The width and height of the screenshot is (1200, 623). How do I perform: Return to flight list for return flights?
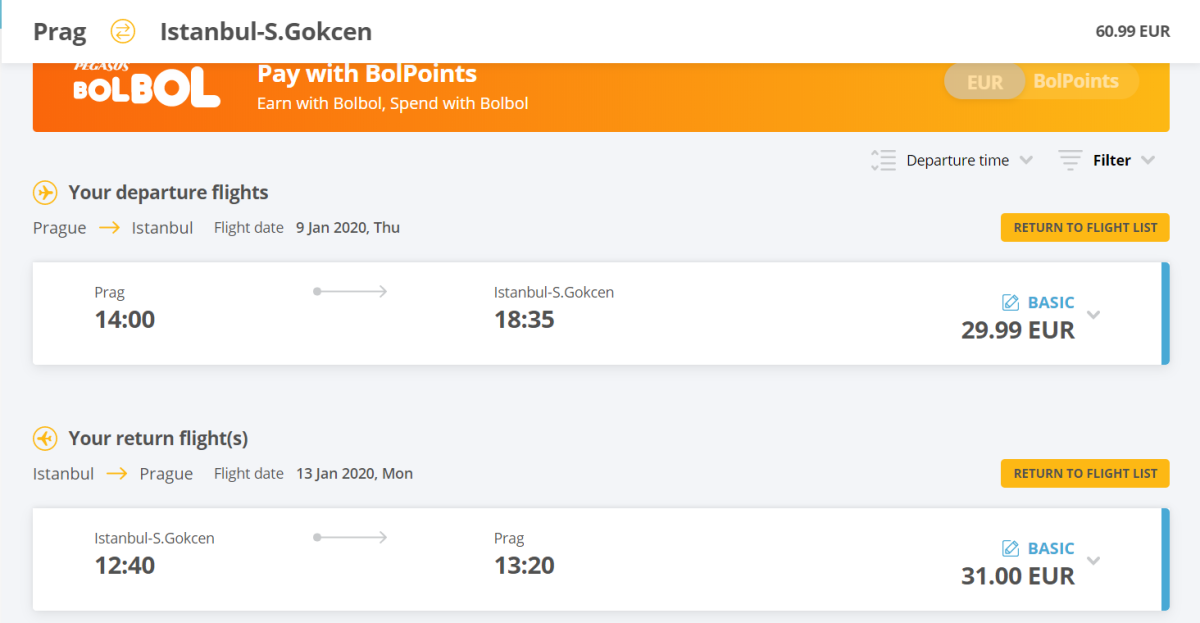(1085, 473)
